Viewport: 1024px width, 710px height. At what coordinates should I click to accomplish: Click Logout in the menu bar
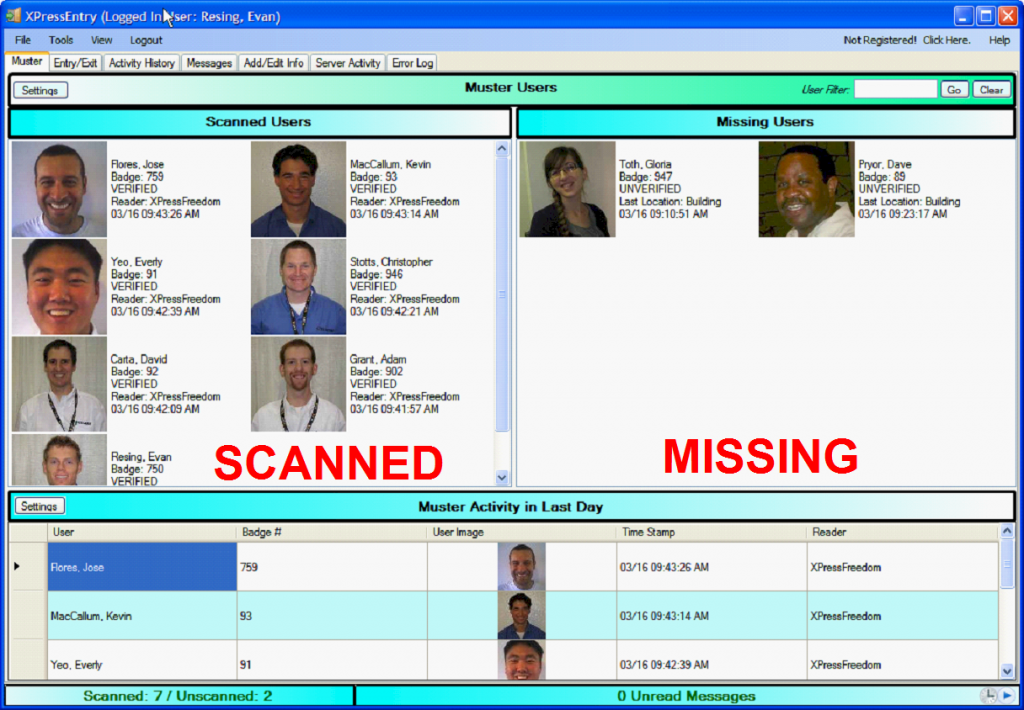[x=146, y=40]
